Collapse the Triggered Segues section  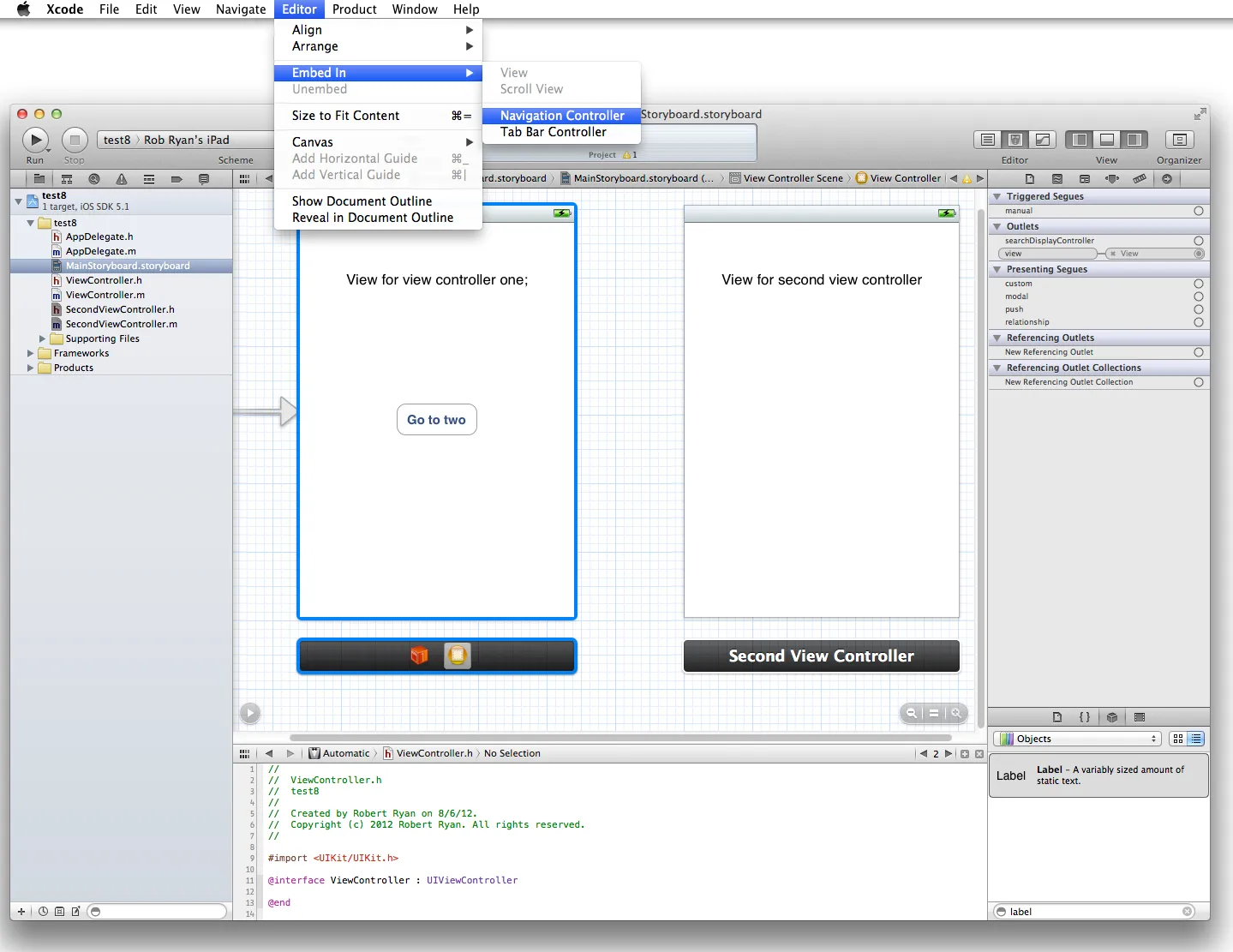(997, 197)
